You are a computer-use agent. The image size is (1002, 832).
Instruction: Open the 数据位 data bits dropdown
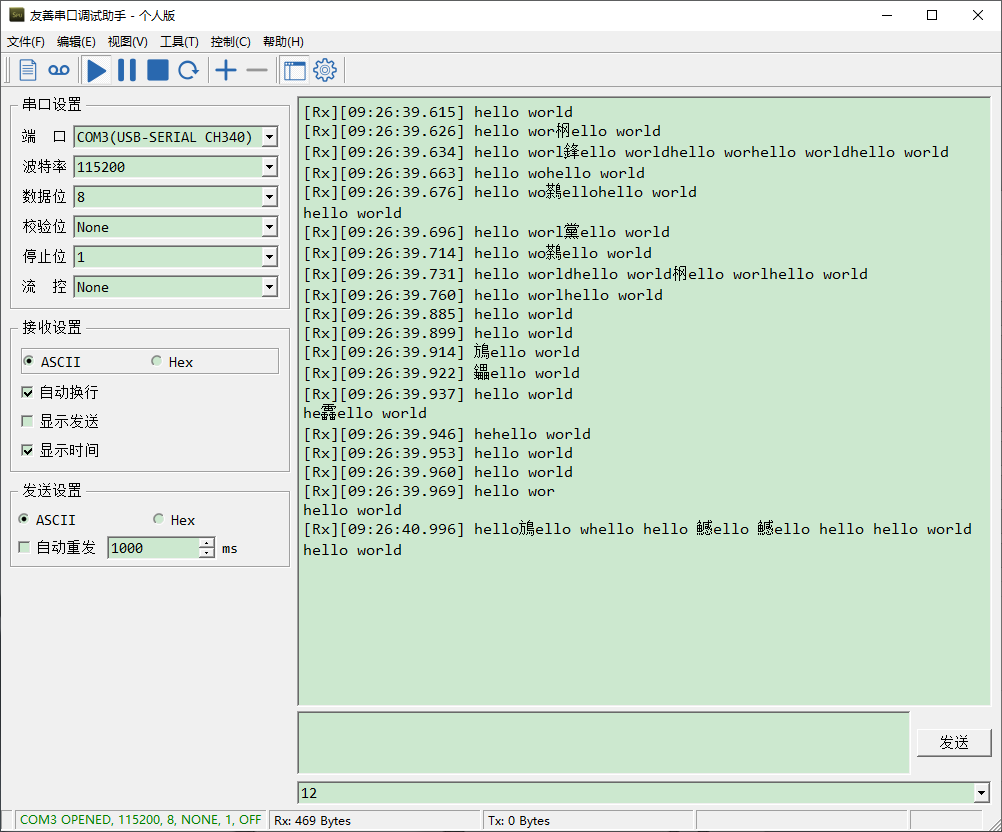click(270, 197)
